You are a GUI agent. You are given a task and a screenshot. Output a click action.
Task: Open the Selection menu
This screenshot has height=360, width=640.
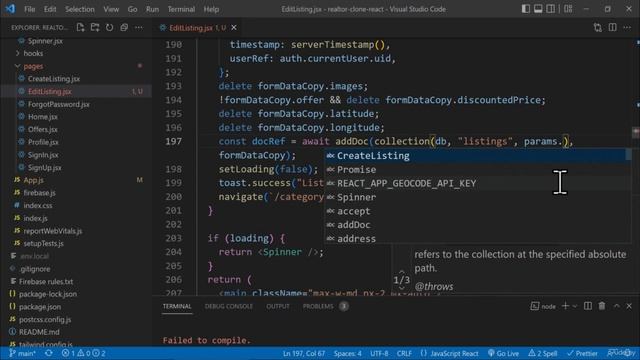tap(80, 9)
